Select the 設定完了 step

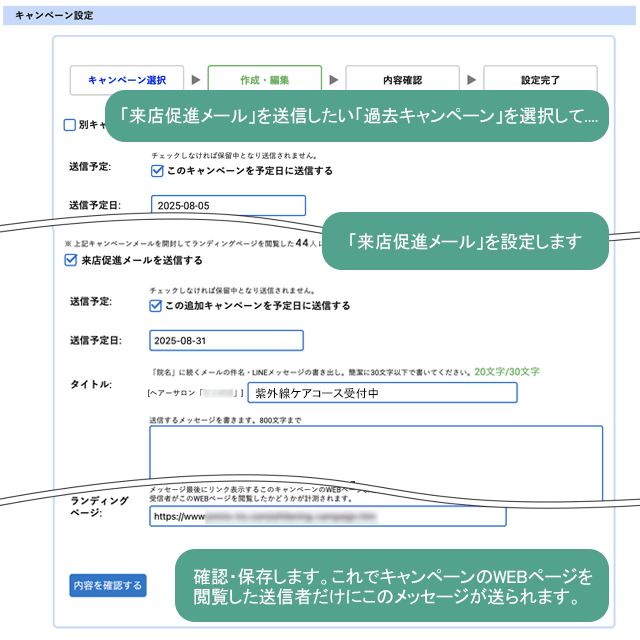(x=540, y=78)
